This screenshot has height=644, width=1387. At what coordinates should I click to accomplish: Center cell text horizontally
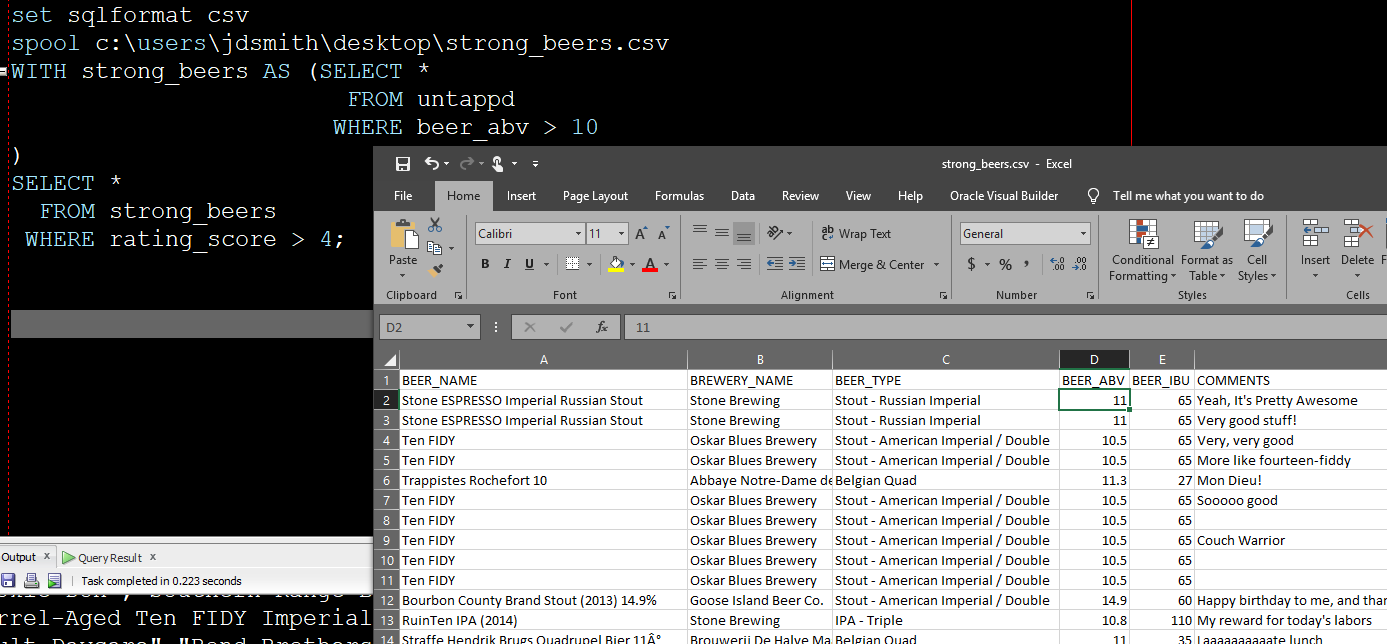coord(721,264)
